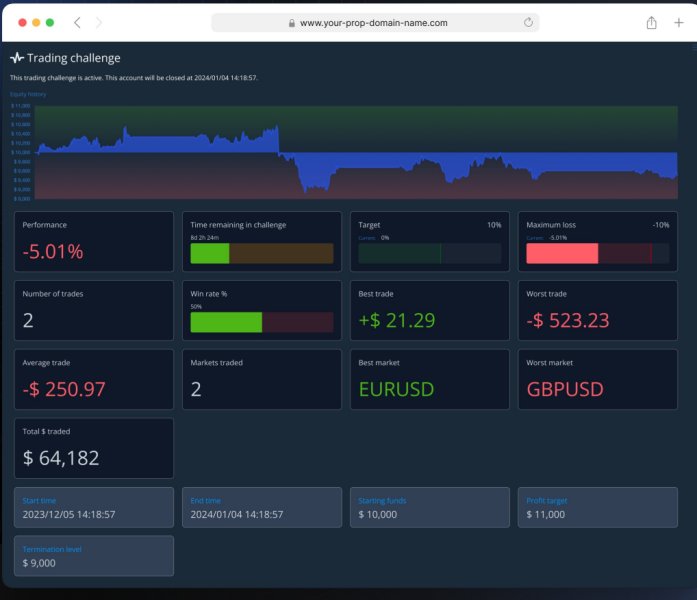This screenshot has width=697, height=600.
Task: Reload the page with the refresh icon
Action: click(528, 22)
